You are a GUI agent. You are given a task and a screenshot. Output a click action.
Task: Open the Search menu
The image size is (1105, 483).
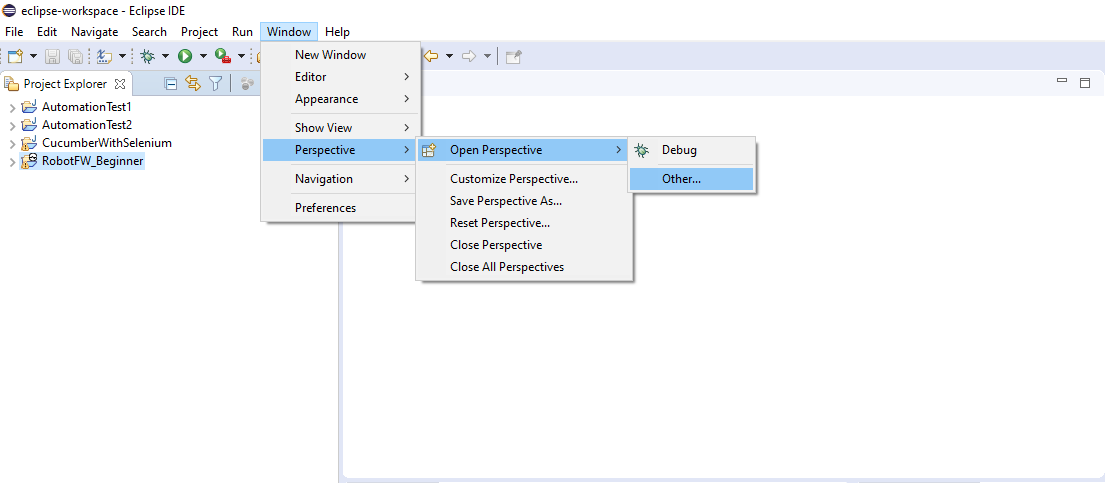(x=149, y=32)
